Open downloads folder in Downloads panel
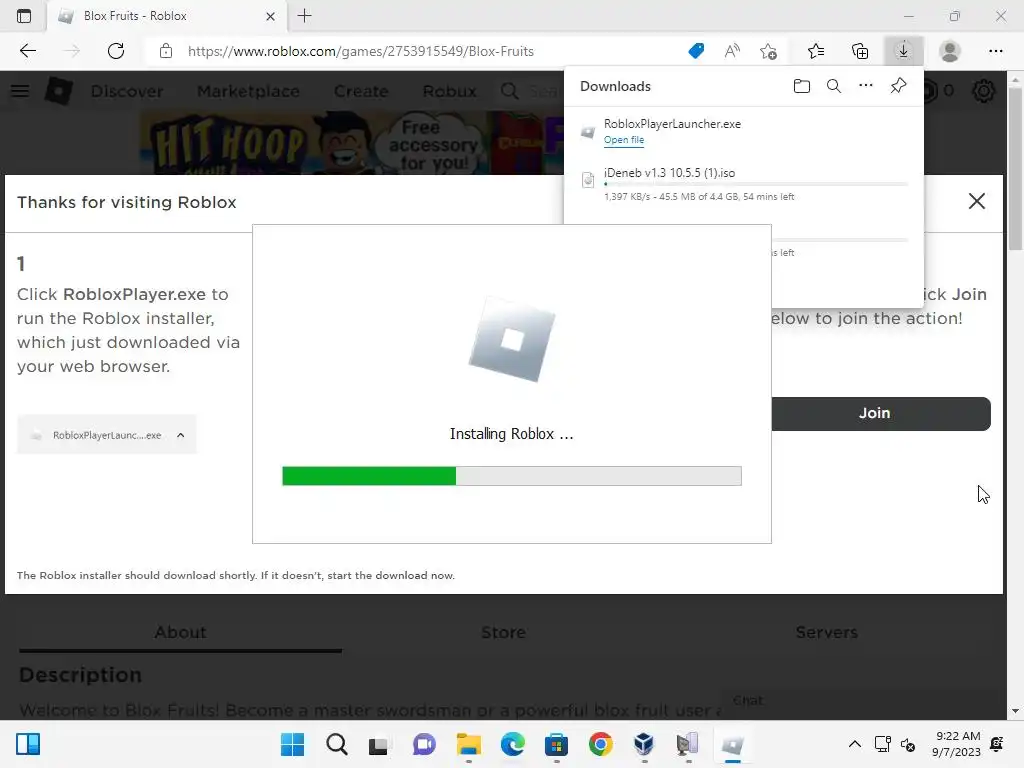This screenshot has height=768, width=1024. point(802,86)
